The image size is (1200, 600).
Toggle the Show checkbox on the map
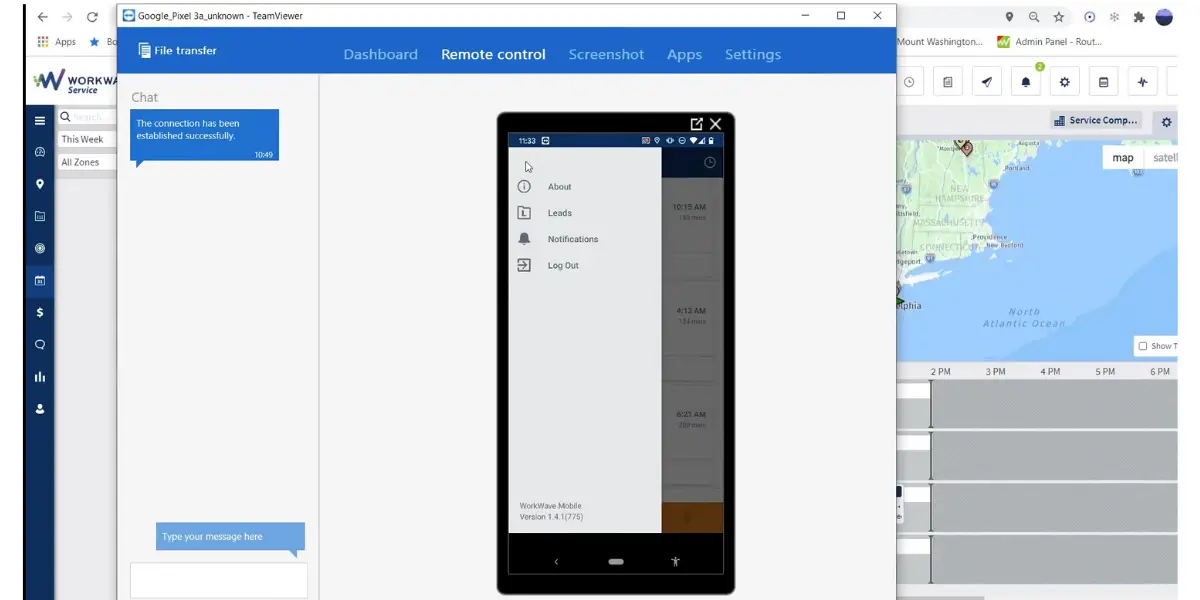pos(1143,346)
